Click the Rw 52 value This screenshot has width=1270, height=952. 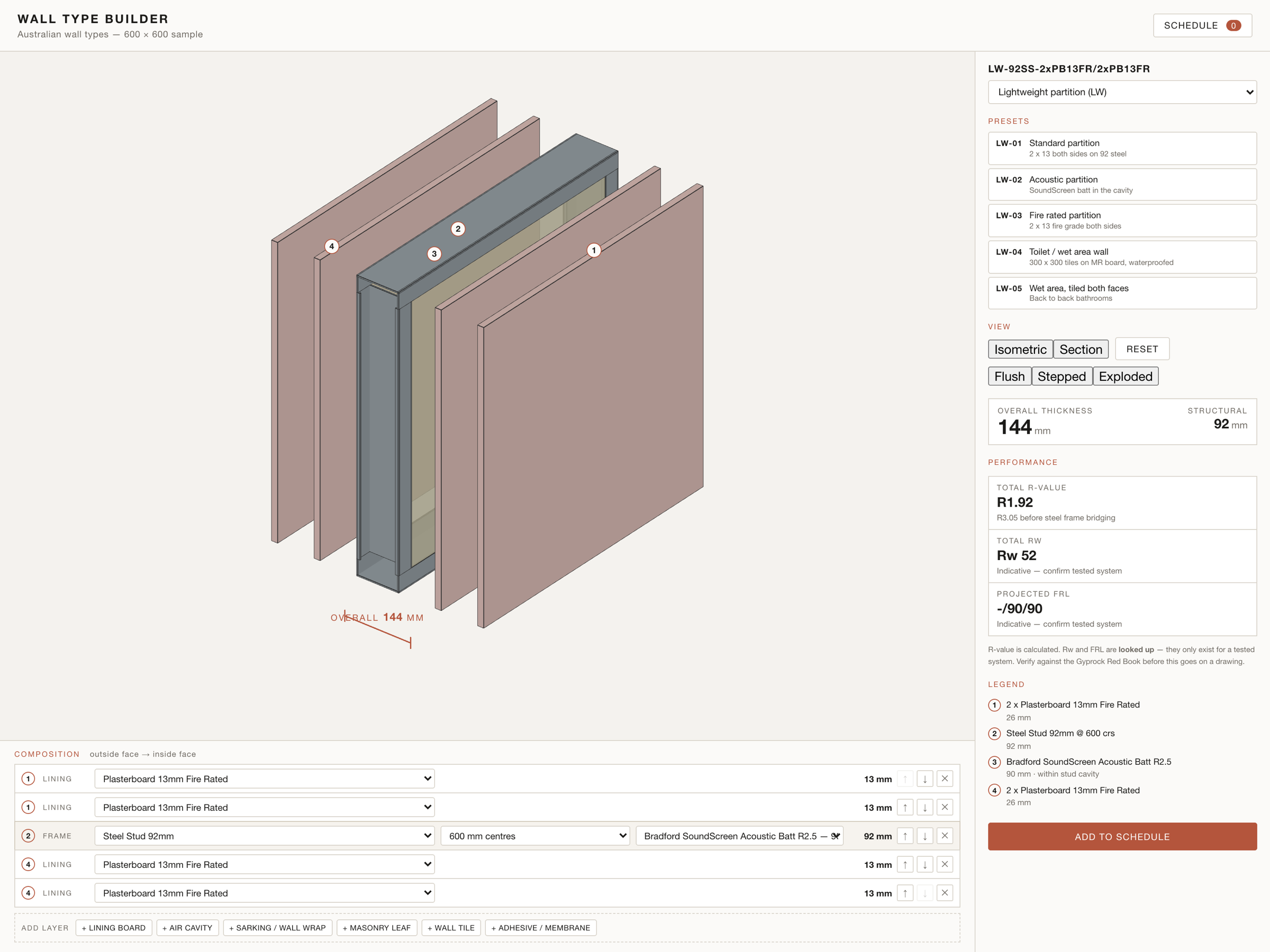point(1016,555)
